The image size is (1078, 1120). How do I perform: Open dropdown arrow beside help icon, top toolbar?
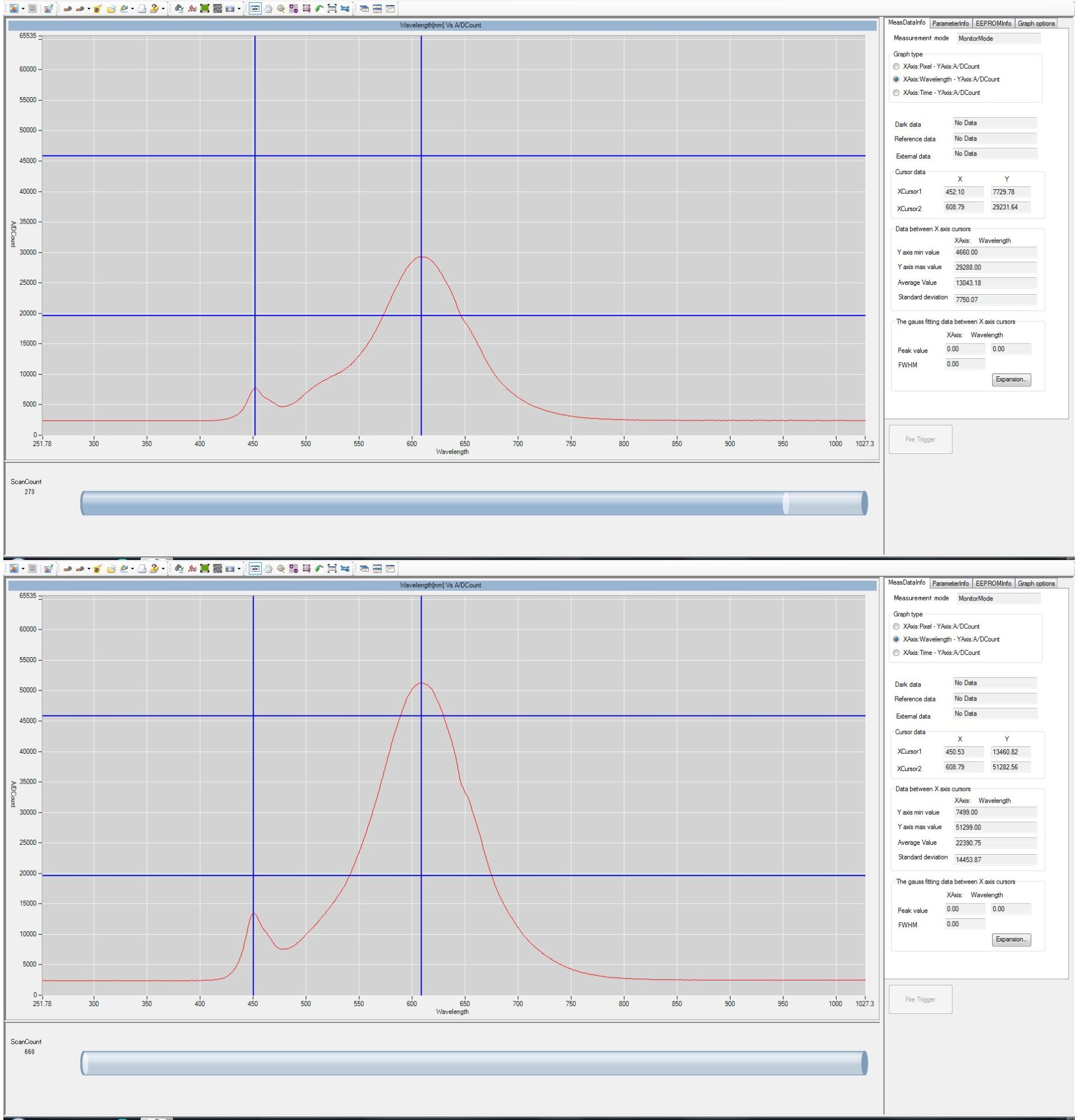point(163,8)
